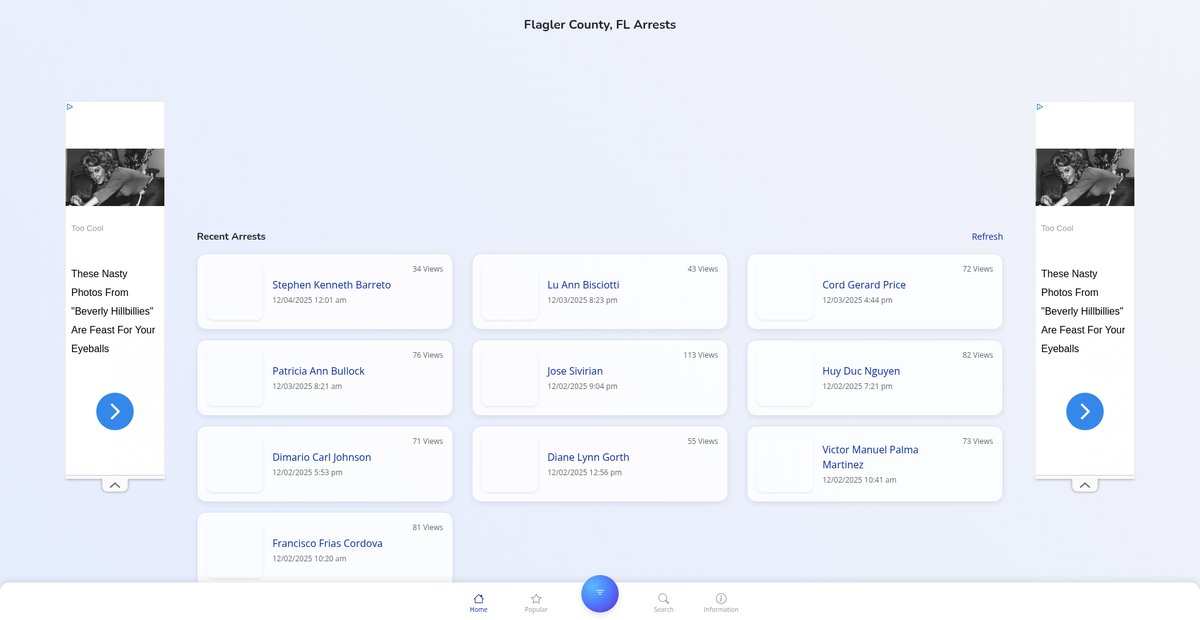1200x620 pixels.
Task: Click the left AdChoices triangle icon
Action: [x=70, y=106]
